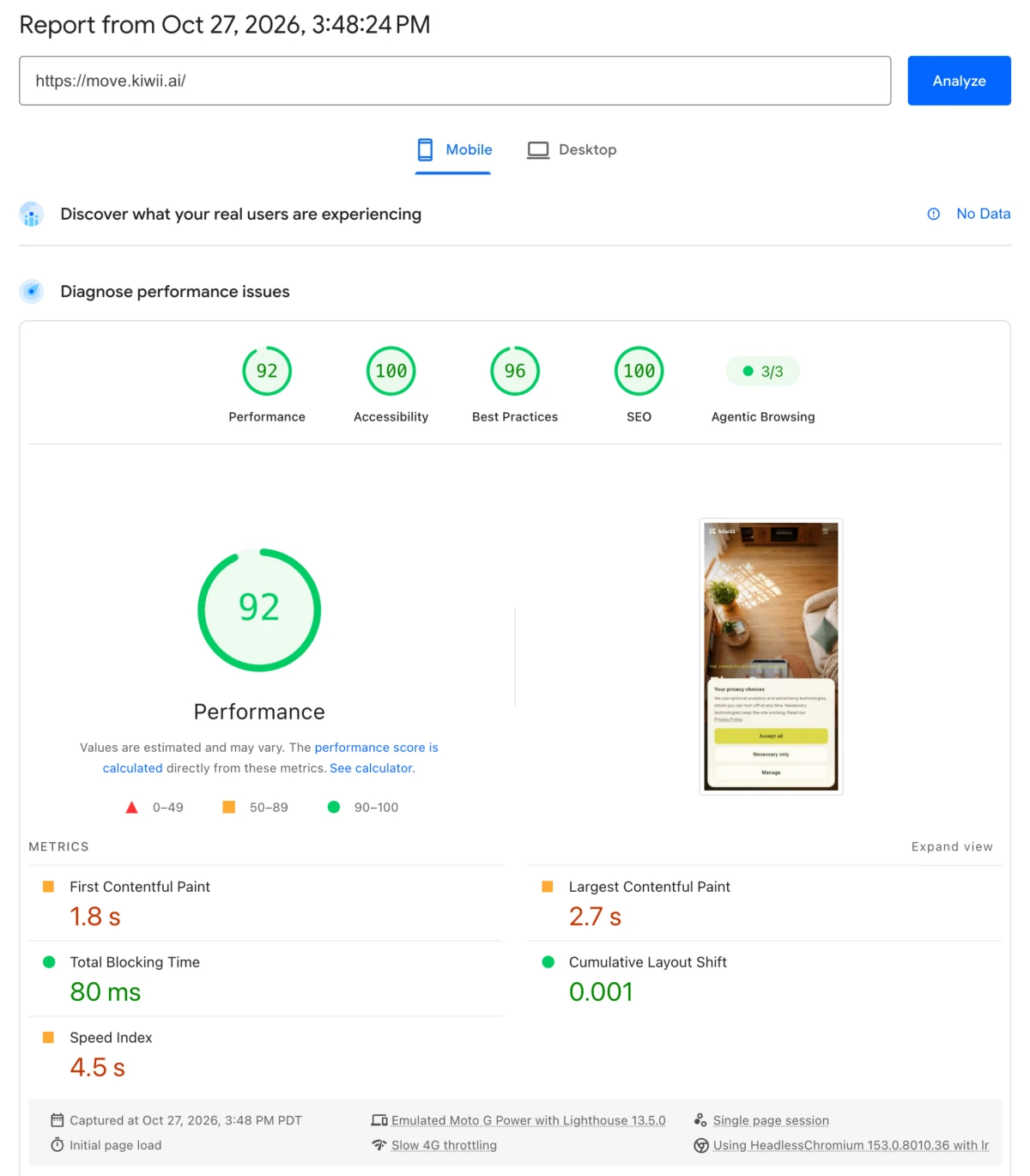Click the Speed Index orange square
Viewport: 1030px width, 1176px height.
(x=49, y=1038)
